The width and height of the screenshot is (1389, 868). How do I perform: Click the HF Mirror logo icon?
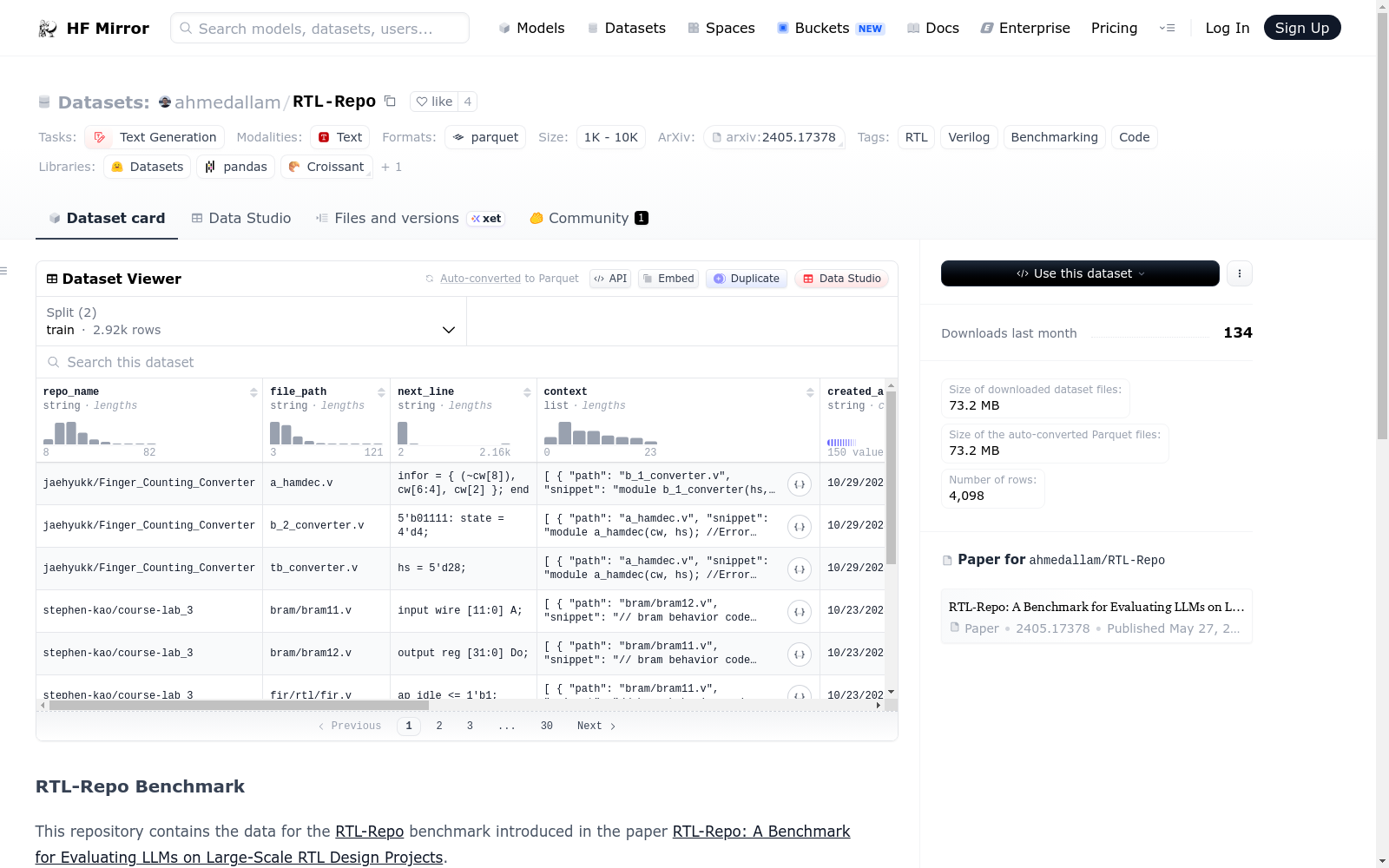tap(48, 29)
